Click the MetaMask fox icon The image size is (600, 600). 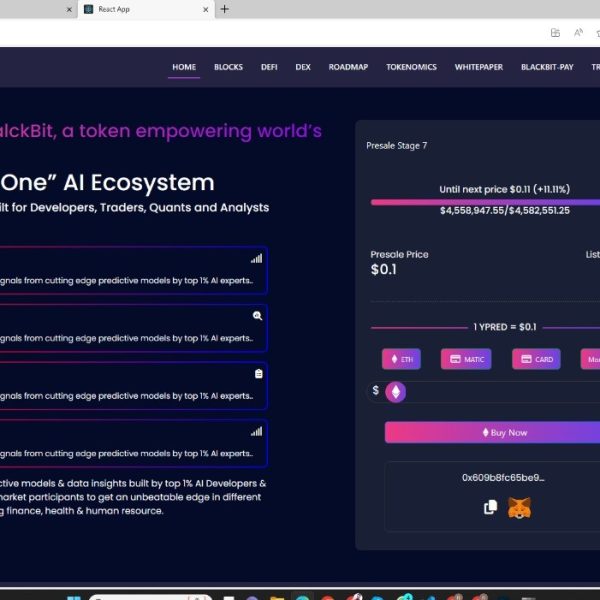point(519,508)
